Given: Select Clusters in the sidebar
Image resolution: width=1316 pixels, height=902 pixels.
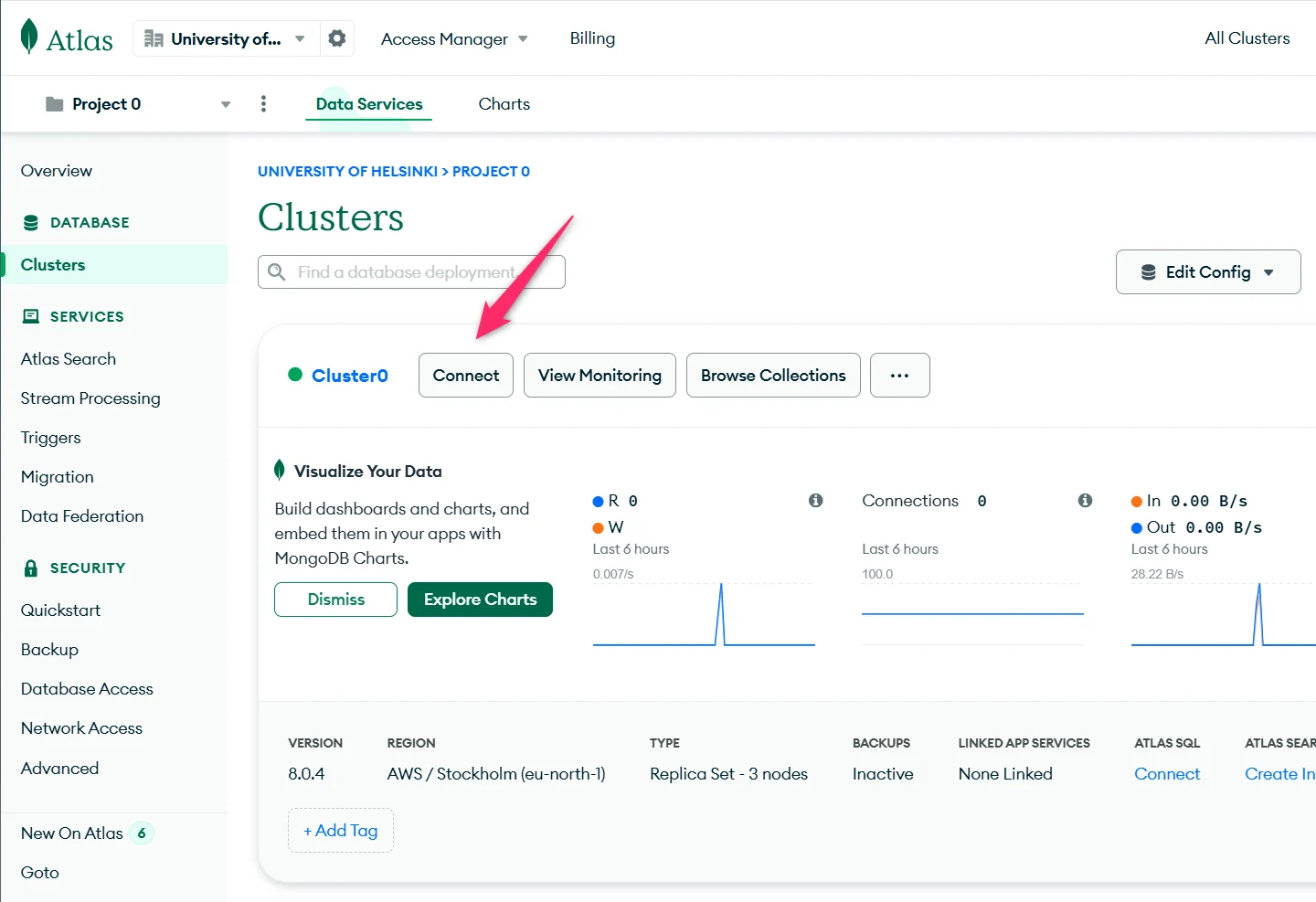Looking at the screenshot, I should [114, 265].
